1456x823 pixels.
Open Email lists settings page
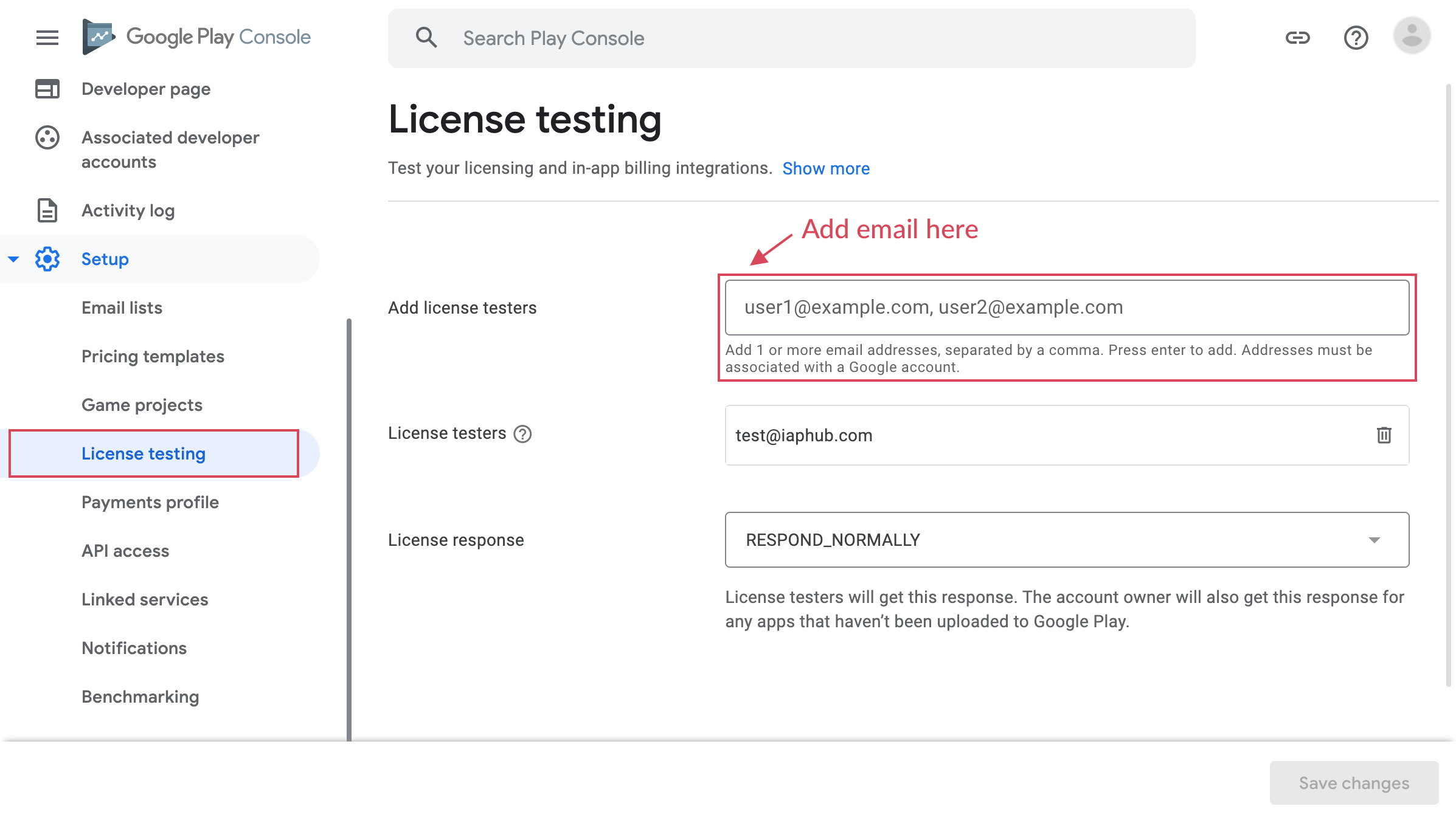(x=122, y=308)
